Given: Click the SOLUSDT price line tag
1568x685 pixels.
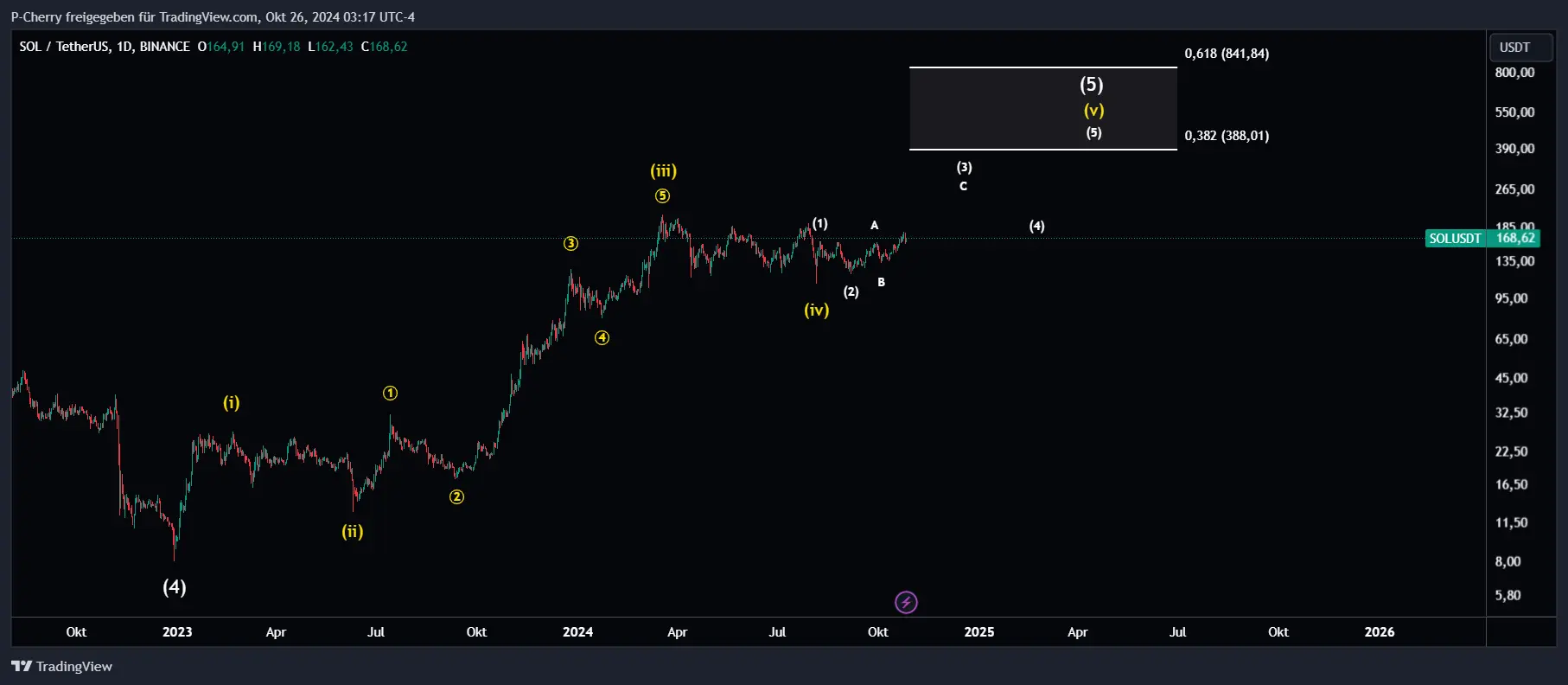Looking at the screenshot, I should (1455, 238).
